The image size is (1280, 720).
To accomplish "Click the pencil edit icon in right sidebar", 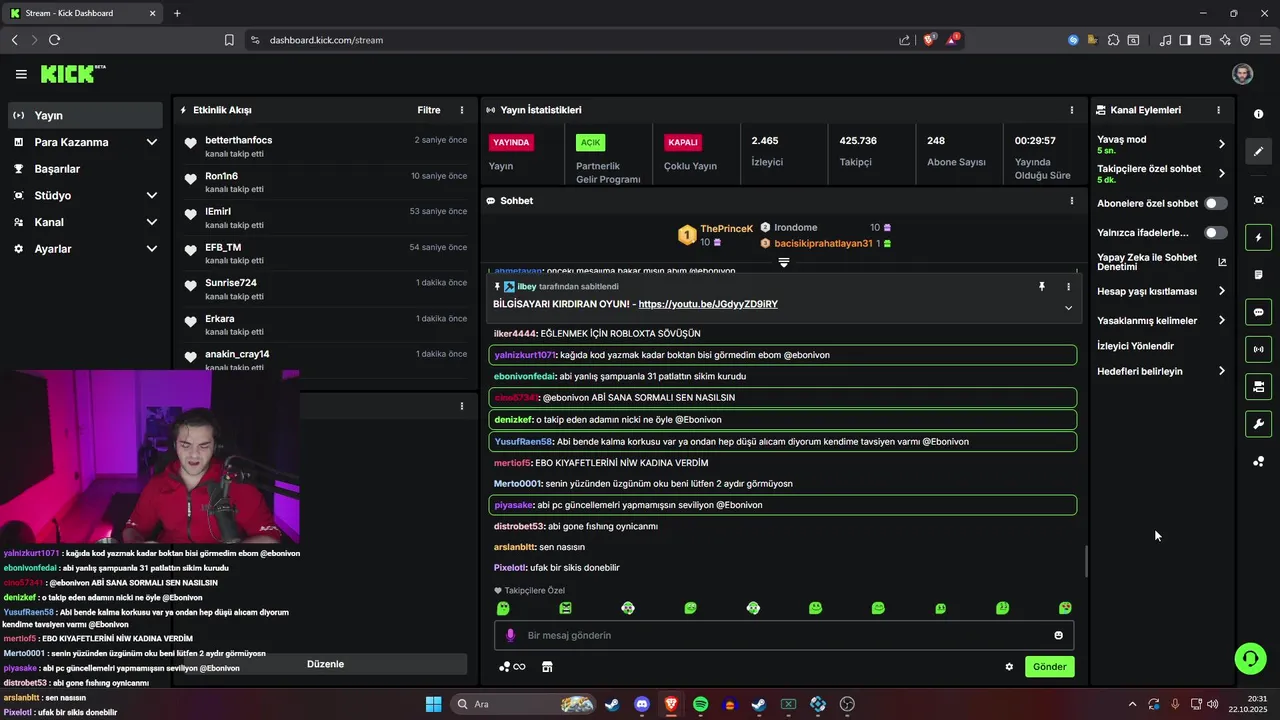I will [x=1258, y=152].
